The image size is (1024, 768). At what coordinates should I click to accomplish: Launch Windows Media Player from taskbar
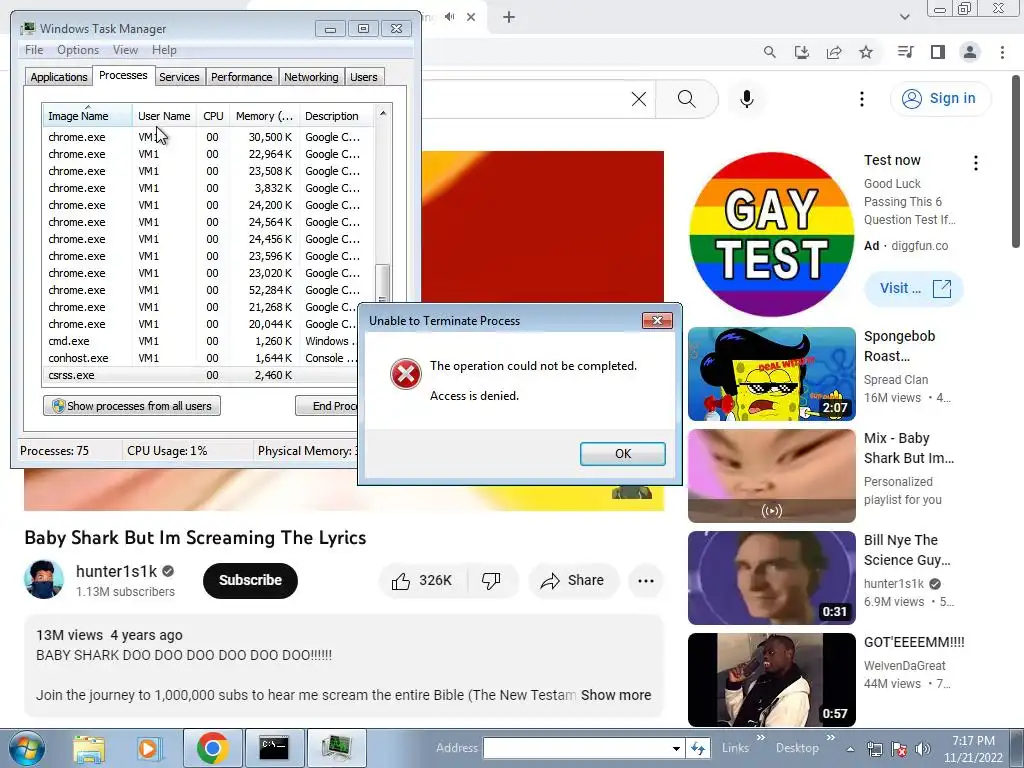[149, 748]
